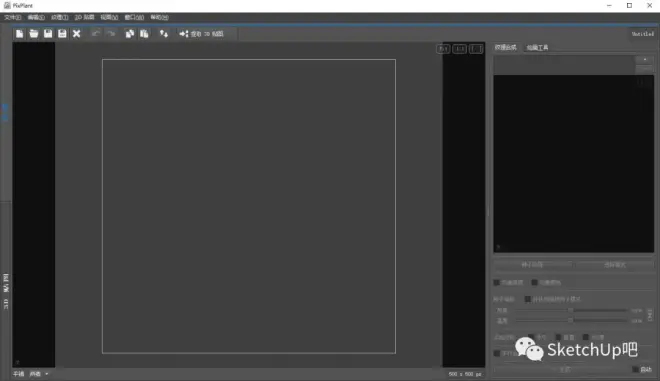Click the 1:1 zoom button above the canvas

pyautogui.click(x=460, y=49)
